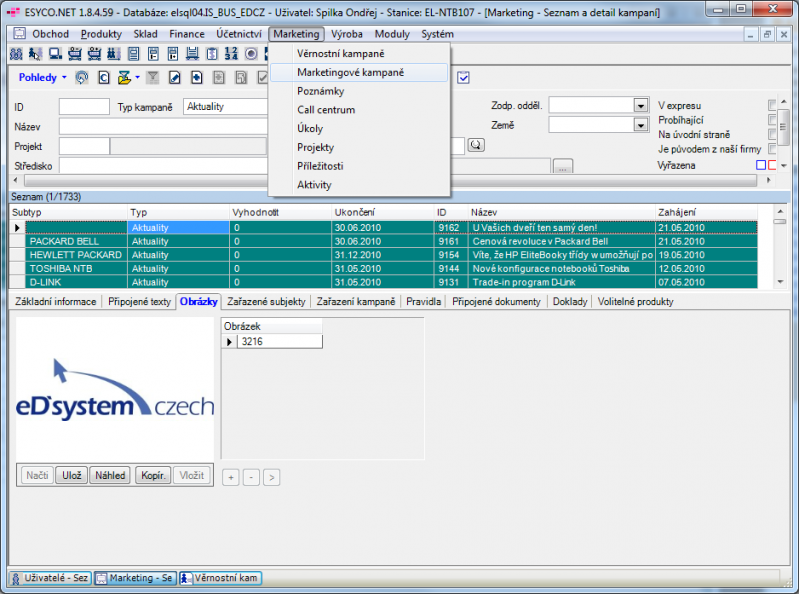Click the refresh icon next to Pohledy
This screenshot has height=594, width=799.
tap(81, 77)
